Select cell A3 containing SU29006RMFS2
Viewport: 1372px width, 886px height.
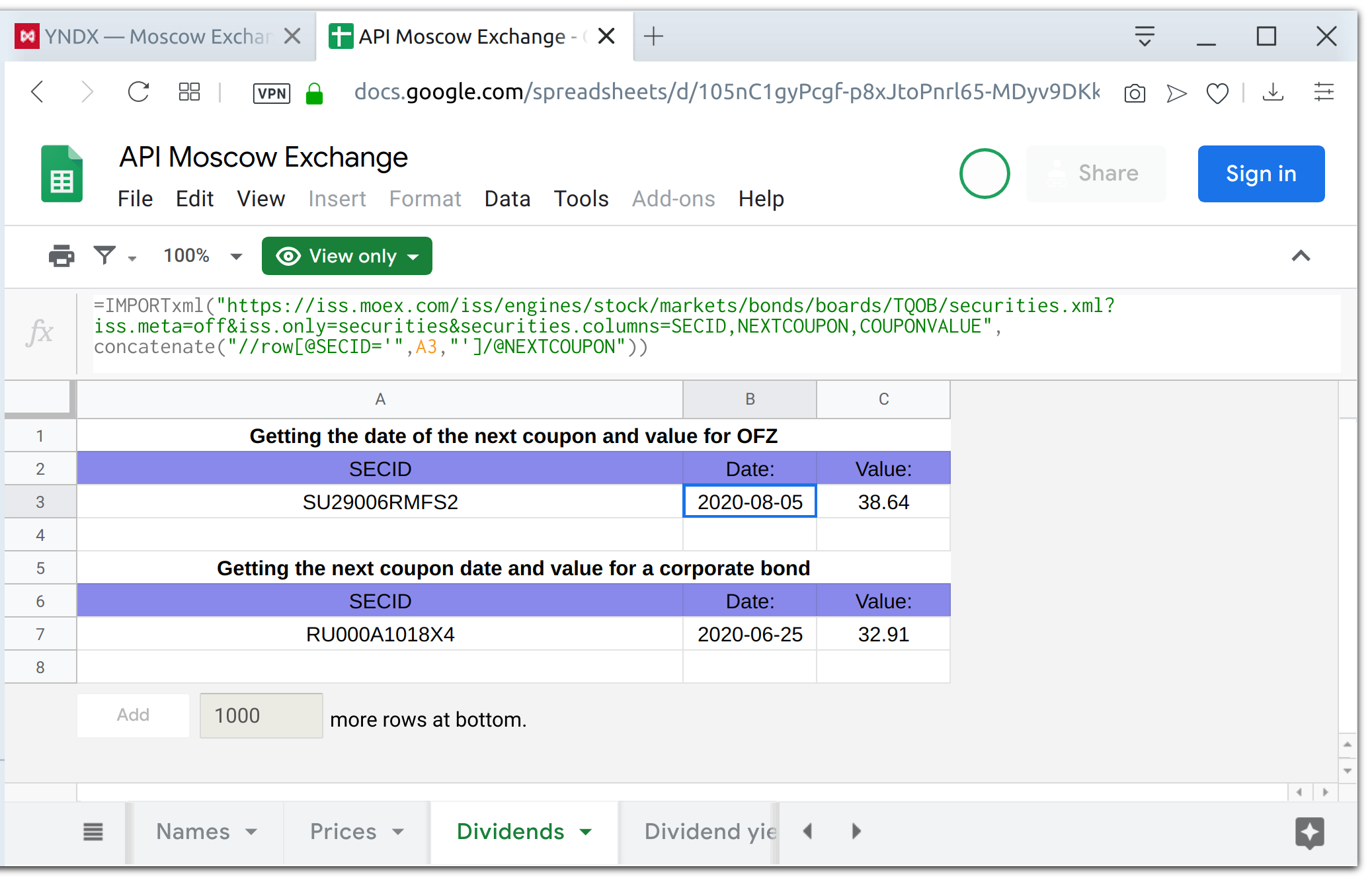coord(380,502)
